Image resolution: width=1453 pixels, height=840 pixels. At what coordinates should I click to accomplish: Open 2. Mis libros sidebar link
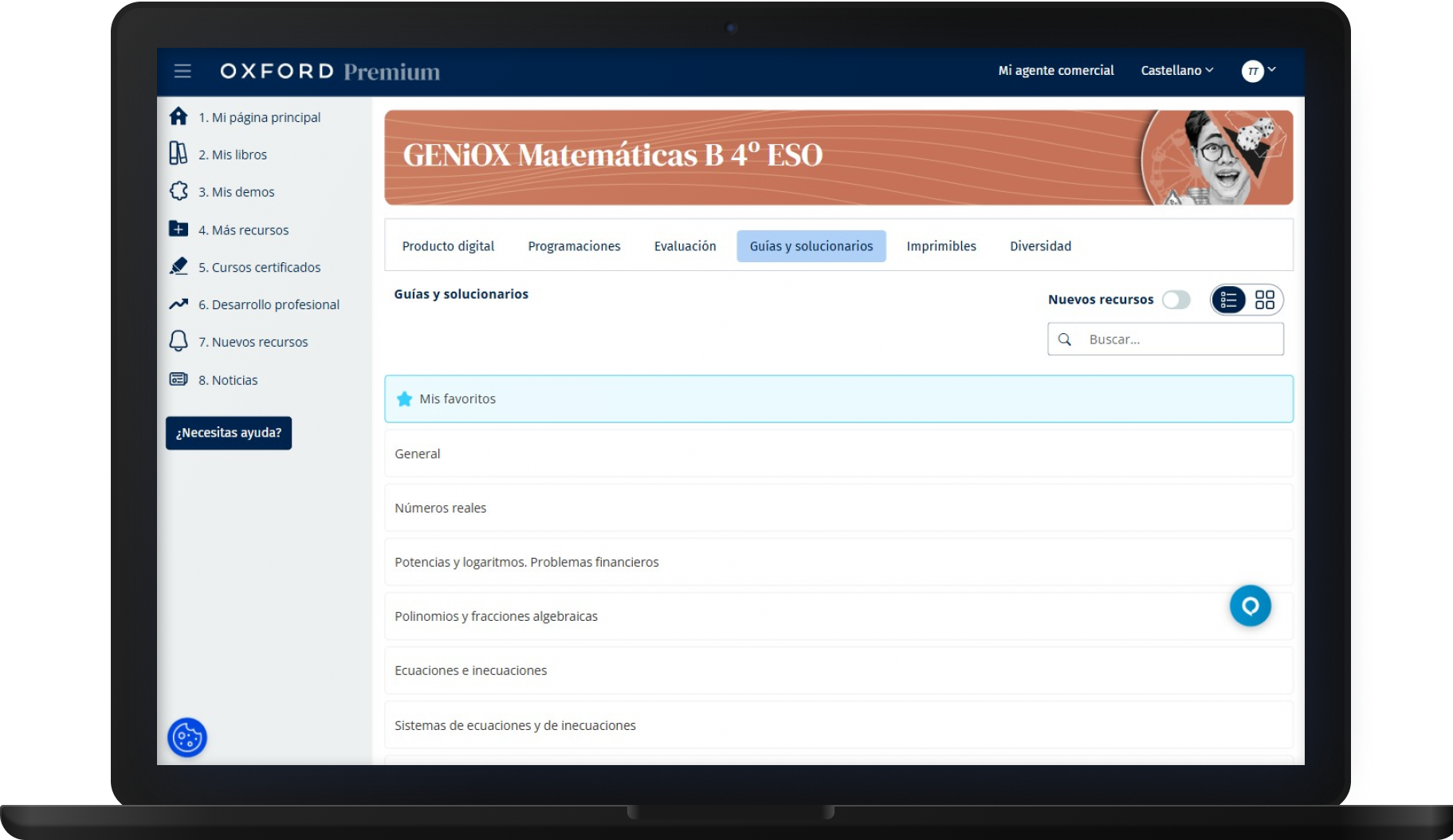tap(233, 155)
